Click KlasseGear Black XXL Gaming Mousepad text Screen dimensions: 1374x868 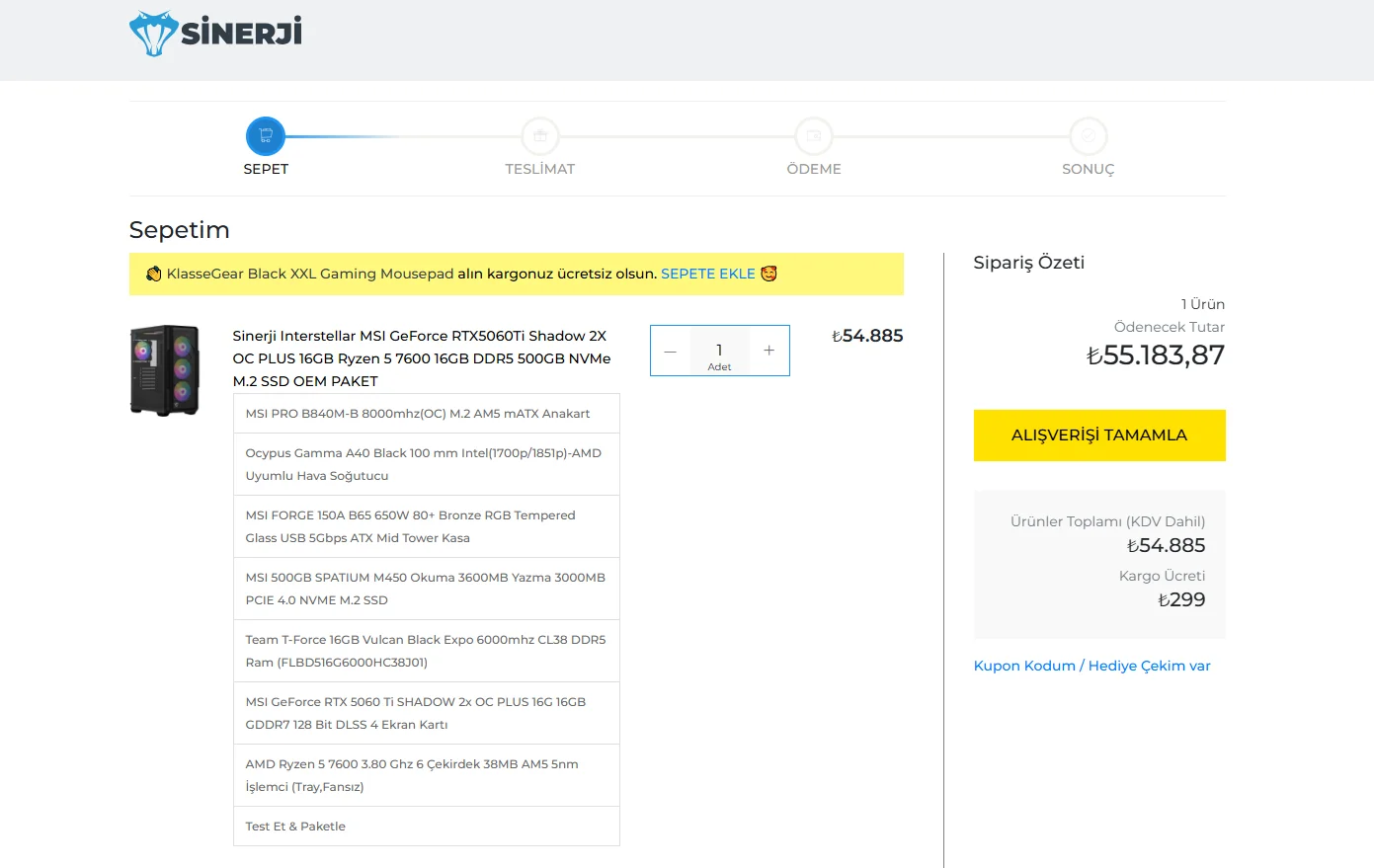pos(310,274)
